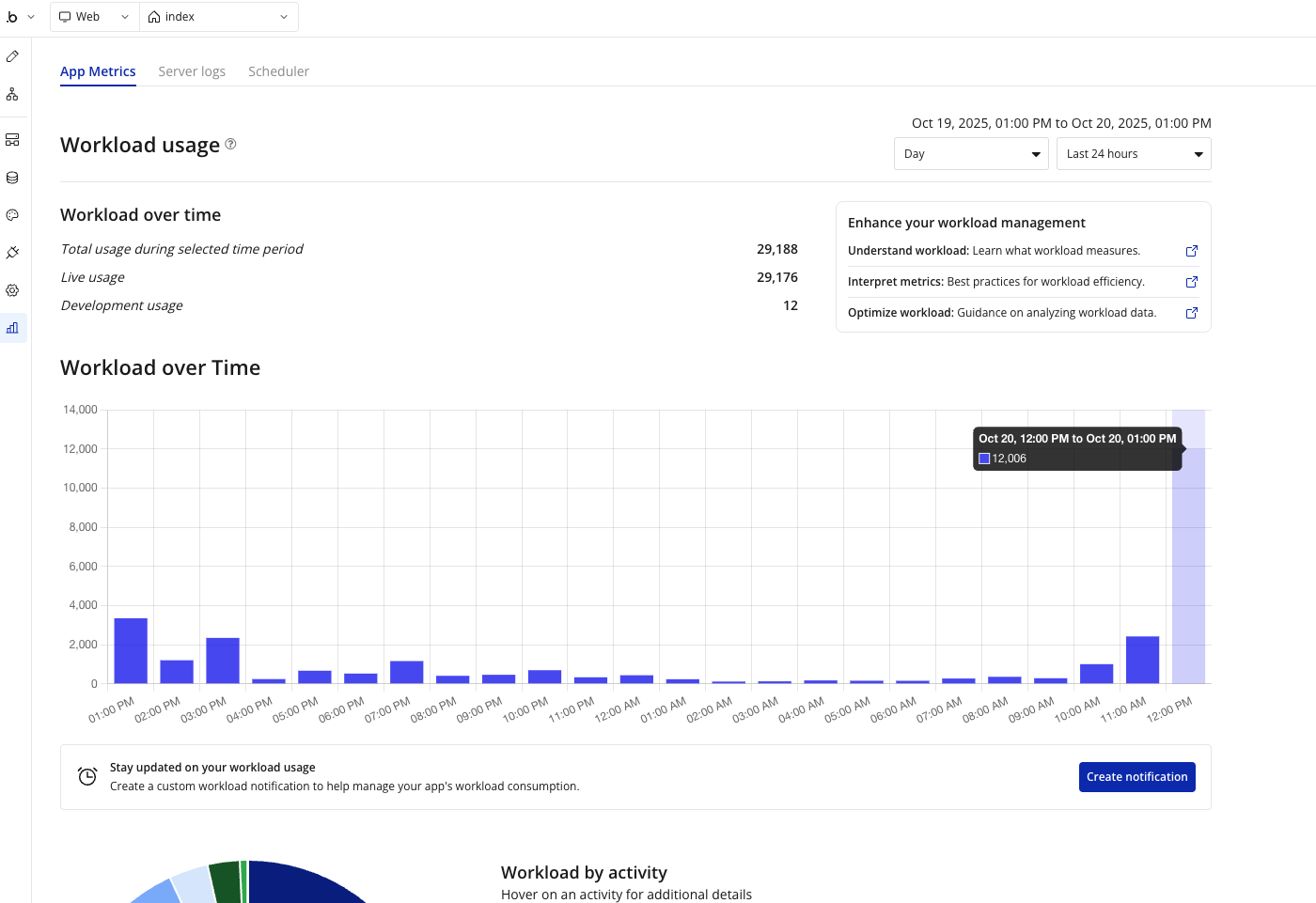The height and width of the screenshot is (903, 1316).
Task: Click the Workload by activity heading
Action: coord(584,872)
